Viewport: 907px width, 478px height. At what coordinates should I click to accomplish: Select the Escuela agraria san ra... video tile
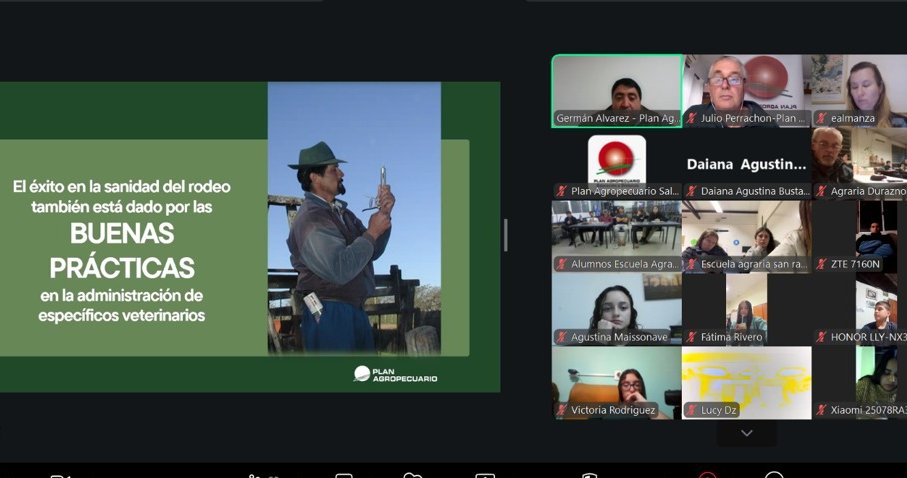(x=747, y=237)
